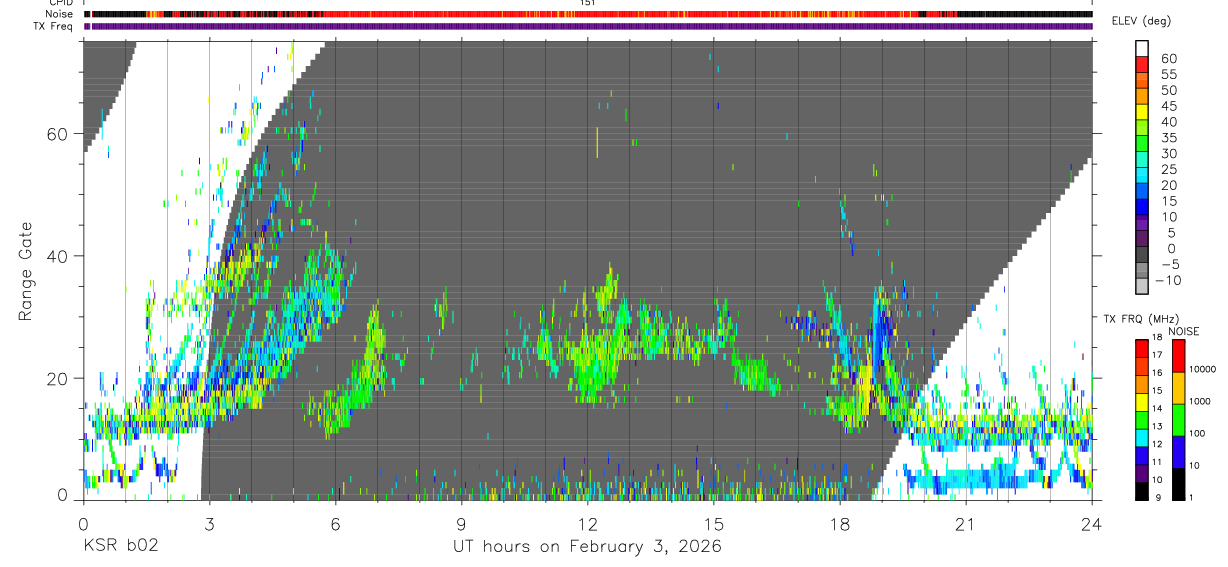Click the x-axis tick label '24'
Viewport: 1228px width, 567px height.
[x=1092, y=524]
